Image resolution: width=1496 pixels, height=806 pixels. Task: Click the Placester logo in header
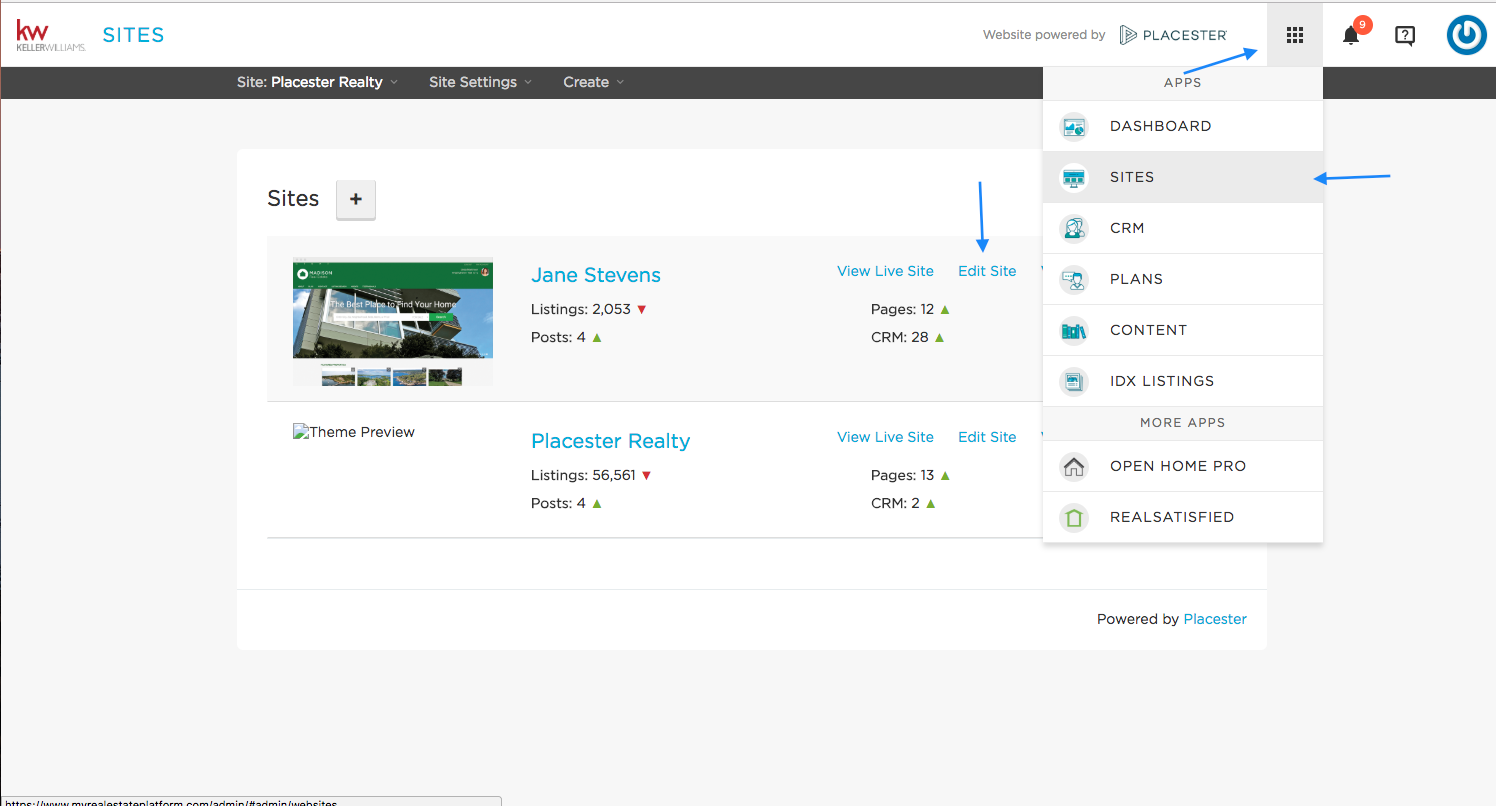1173,35
